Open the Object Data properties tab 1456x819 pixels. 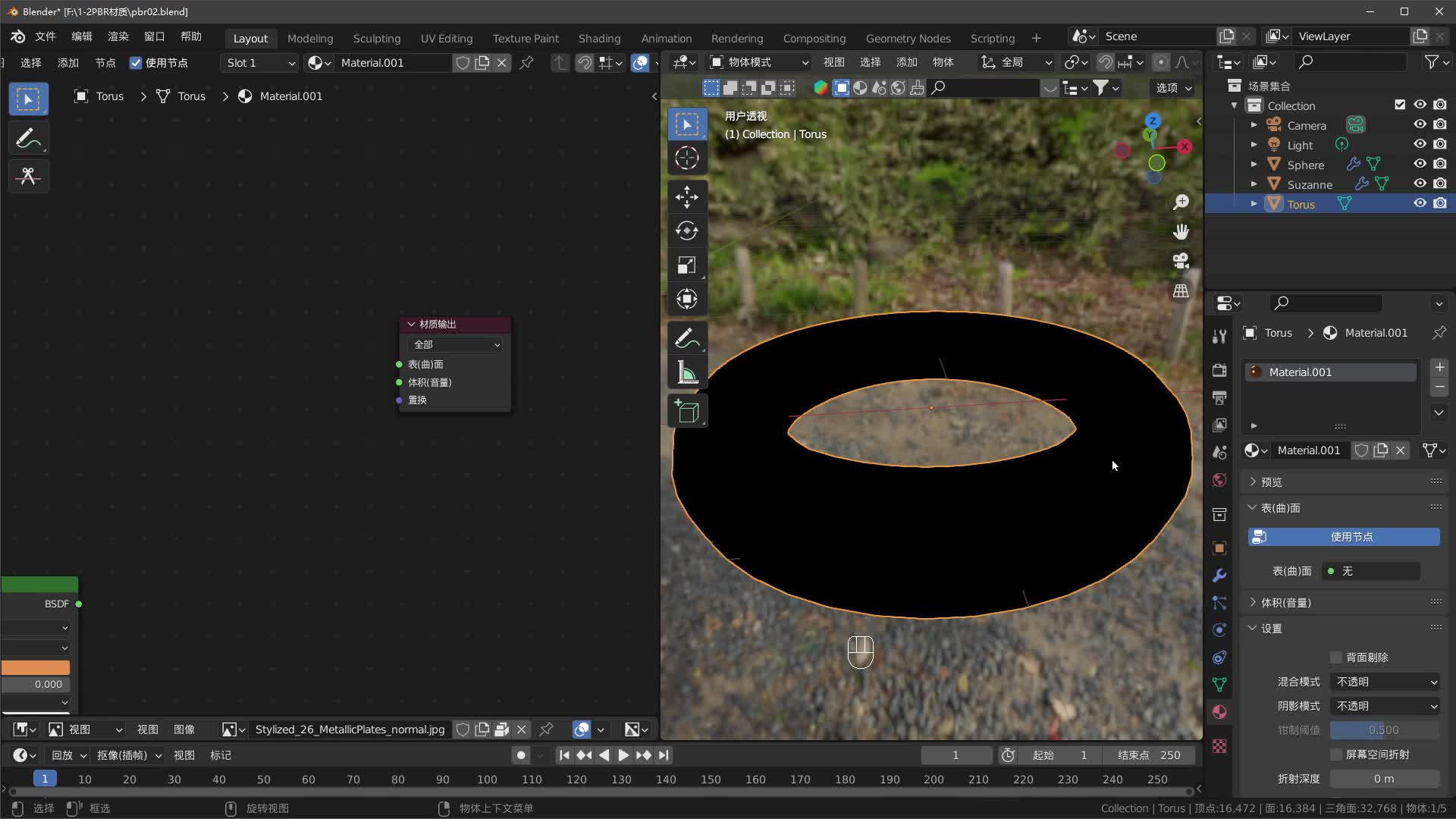[x=1219, y=685]
